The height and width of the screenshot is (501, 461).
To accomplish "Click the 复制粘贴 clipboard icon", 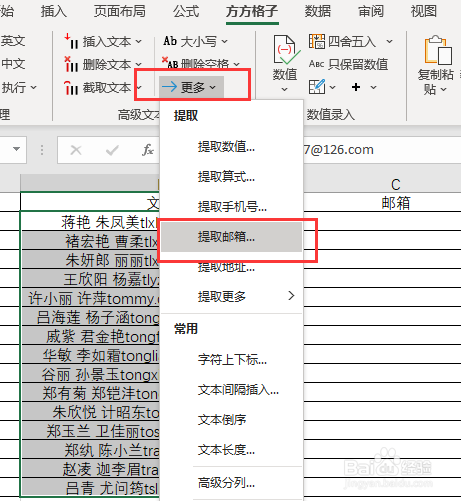I will [438, 51].
